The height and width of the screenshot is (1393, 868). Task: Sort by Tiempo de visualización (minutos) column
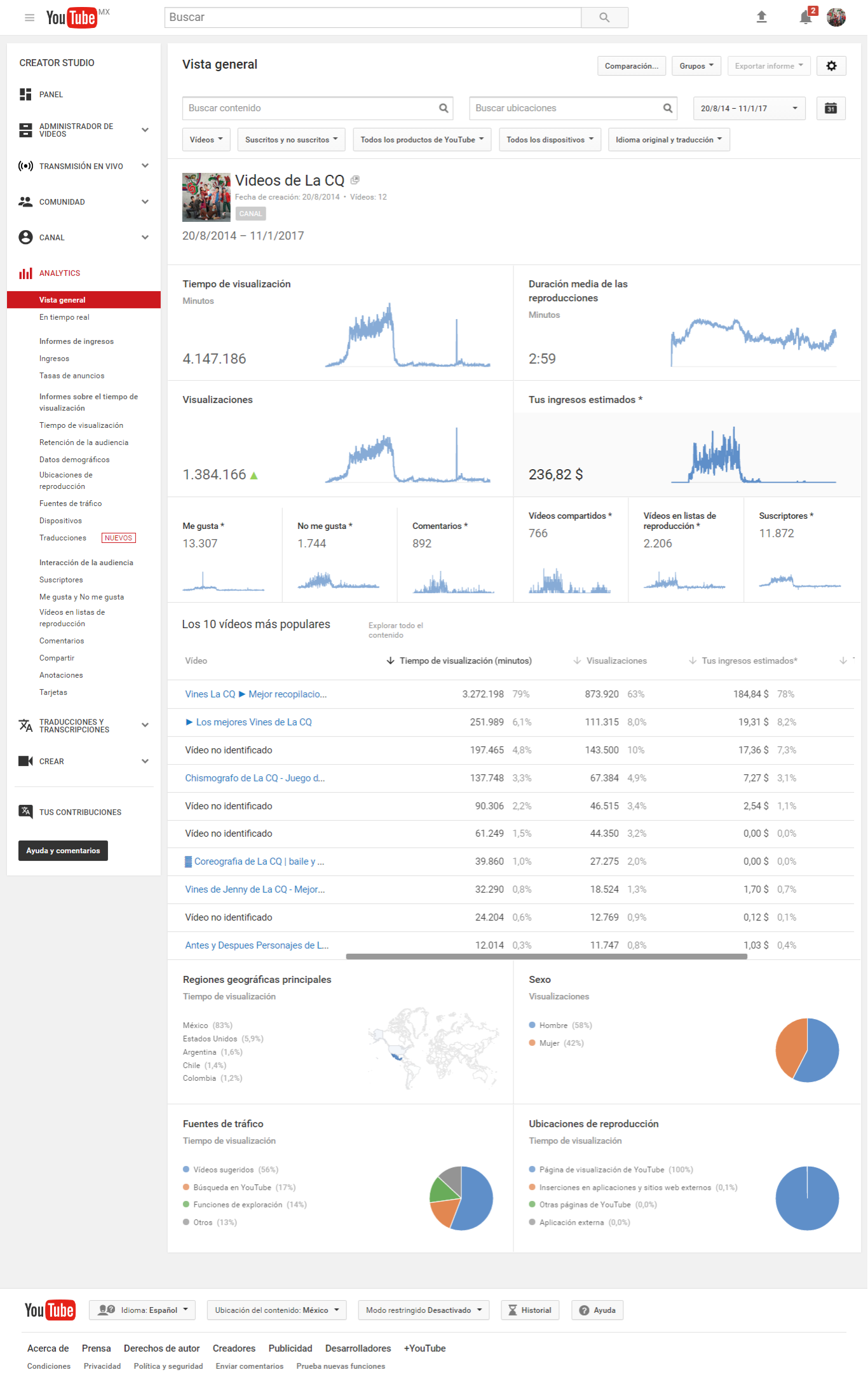coord(459,661)
